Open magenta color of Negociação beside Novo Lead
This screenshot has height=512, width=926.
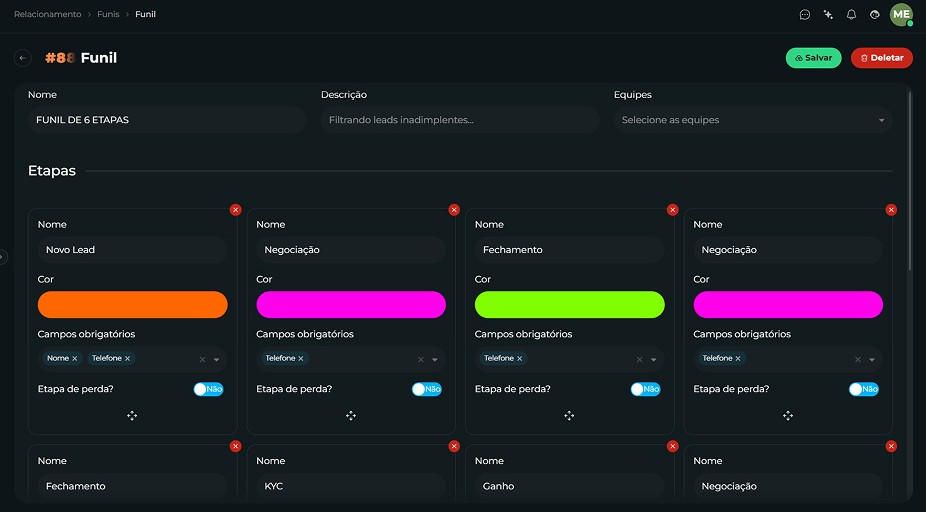351,305
